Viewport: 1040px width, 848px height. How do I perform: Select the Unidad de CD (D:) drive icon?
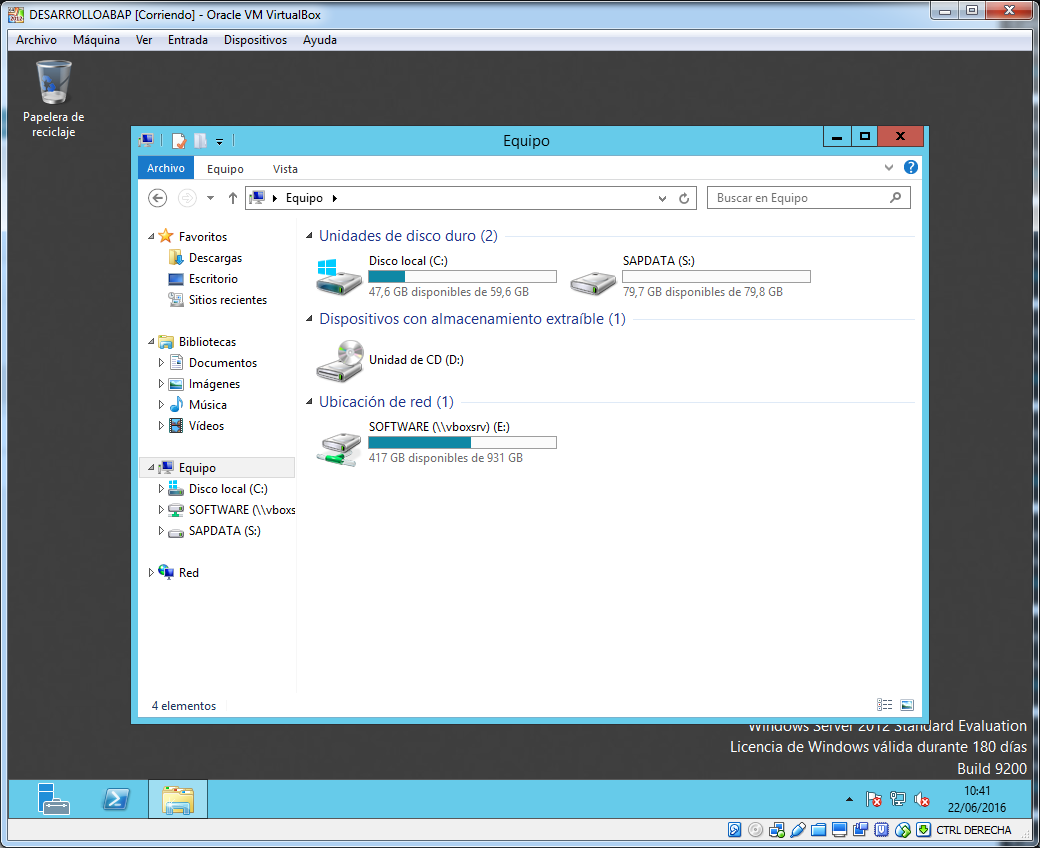tap(340, 361)
